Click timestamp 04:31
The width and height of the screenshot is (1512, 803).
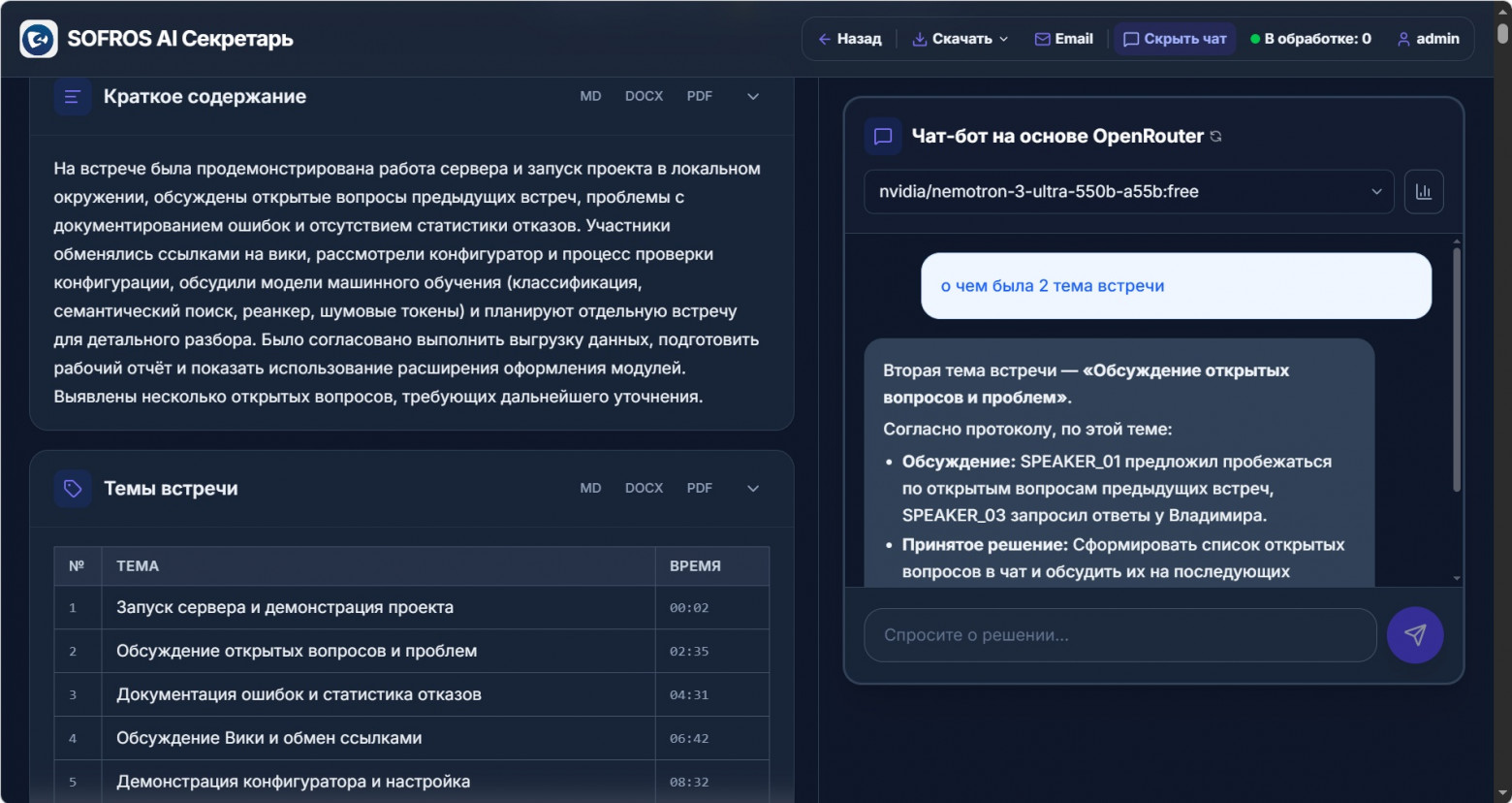689,695
